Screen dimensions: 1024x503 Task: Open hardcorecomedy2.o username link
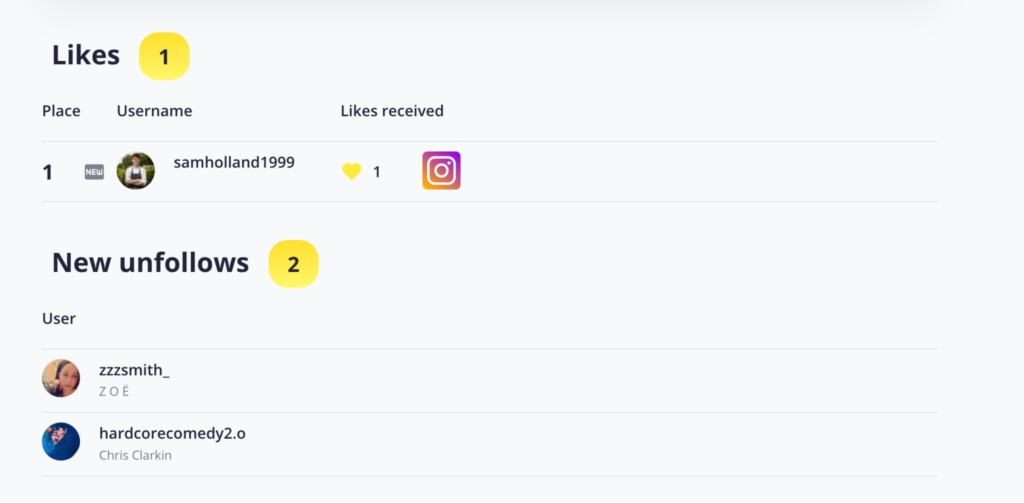[172, 433]
